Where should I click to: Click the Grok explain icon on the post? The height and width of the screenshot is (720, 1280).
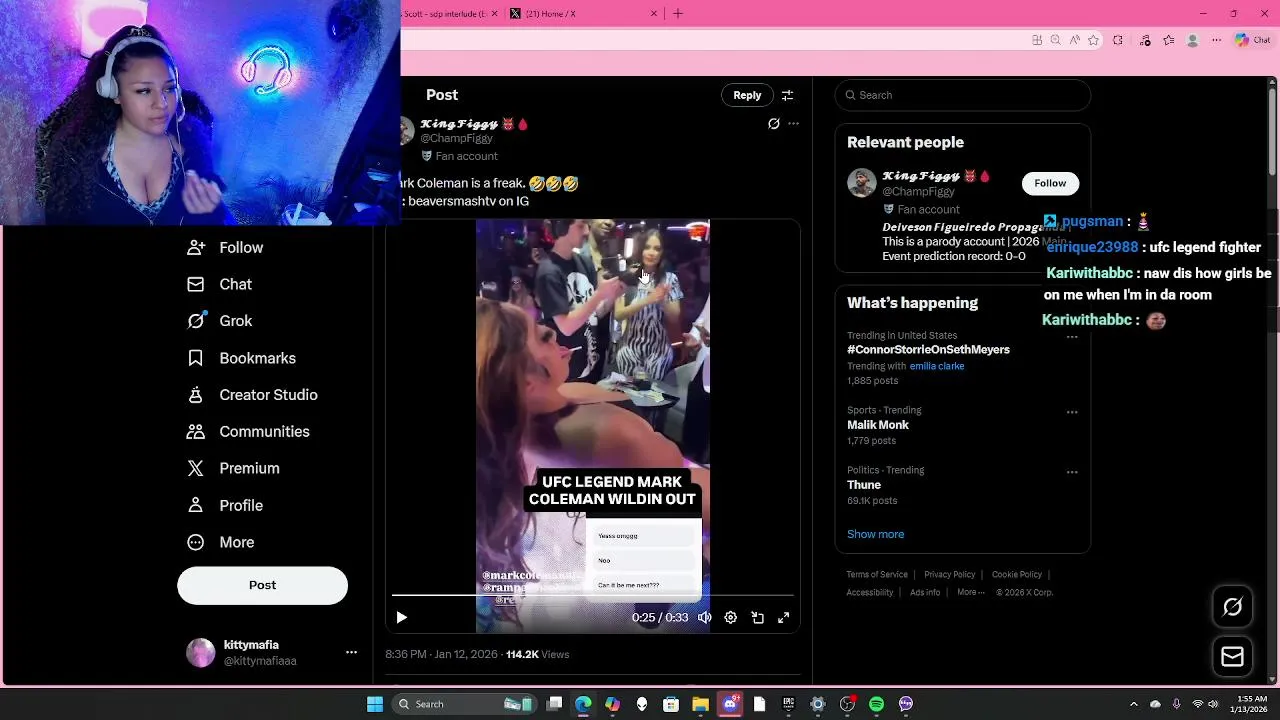[x=773, y=124]
